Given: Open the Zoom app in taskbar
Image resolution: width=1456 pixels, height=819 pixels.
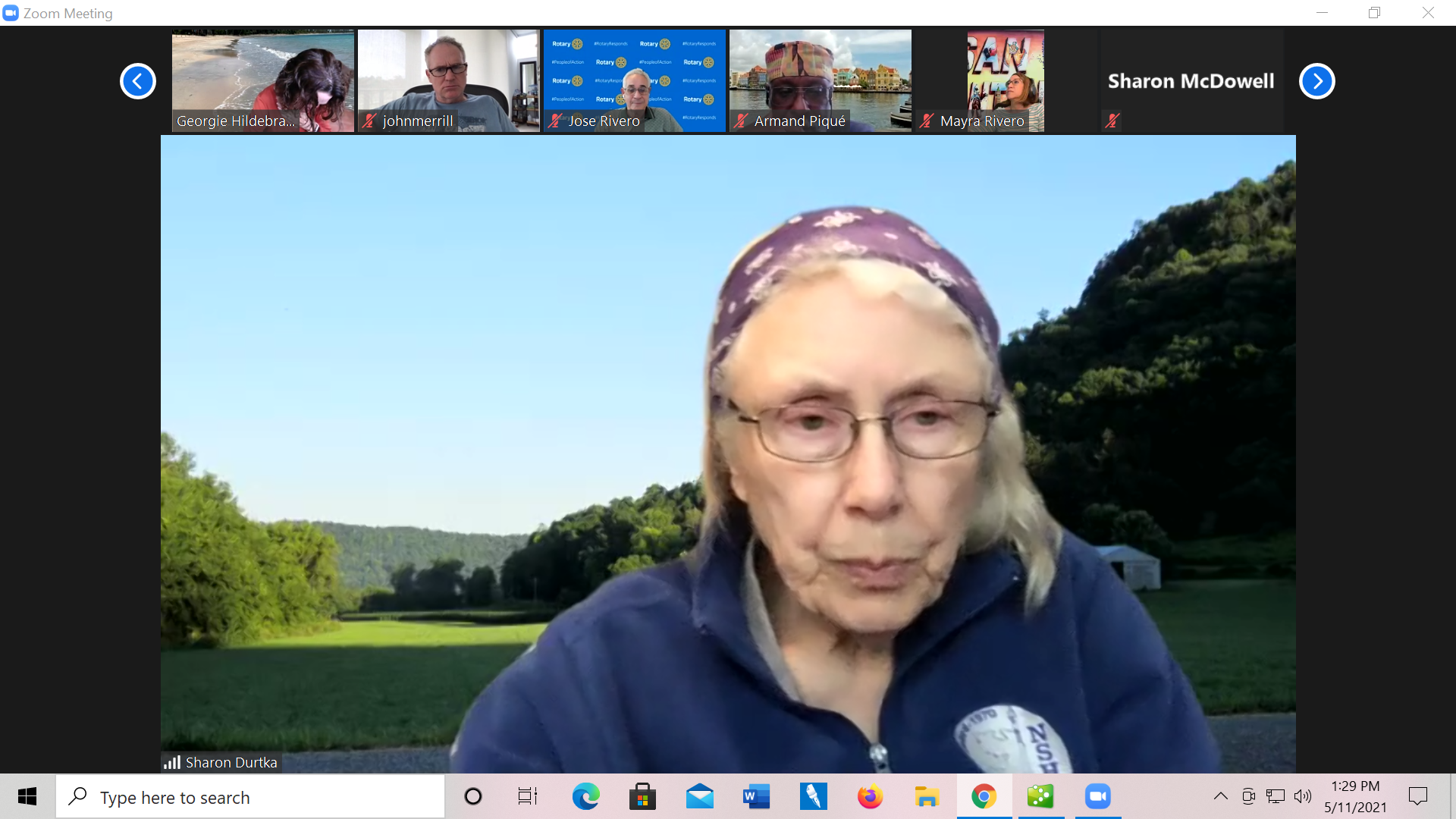Looking at the screenshot, I should [1097, 796].
